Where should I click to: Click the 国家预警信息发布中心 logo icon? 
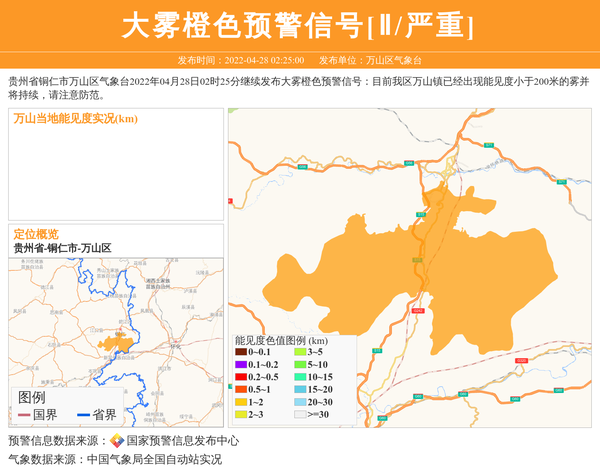[x=117, y=441]
